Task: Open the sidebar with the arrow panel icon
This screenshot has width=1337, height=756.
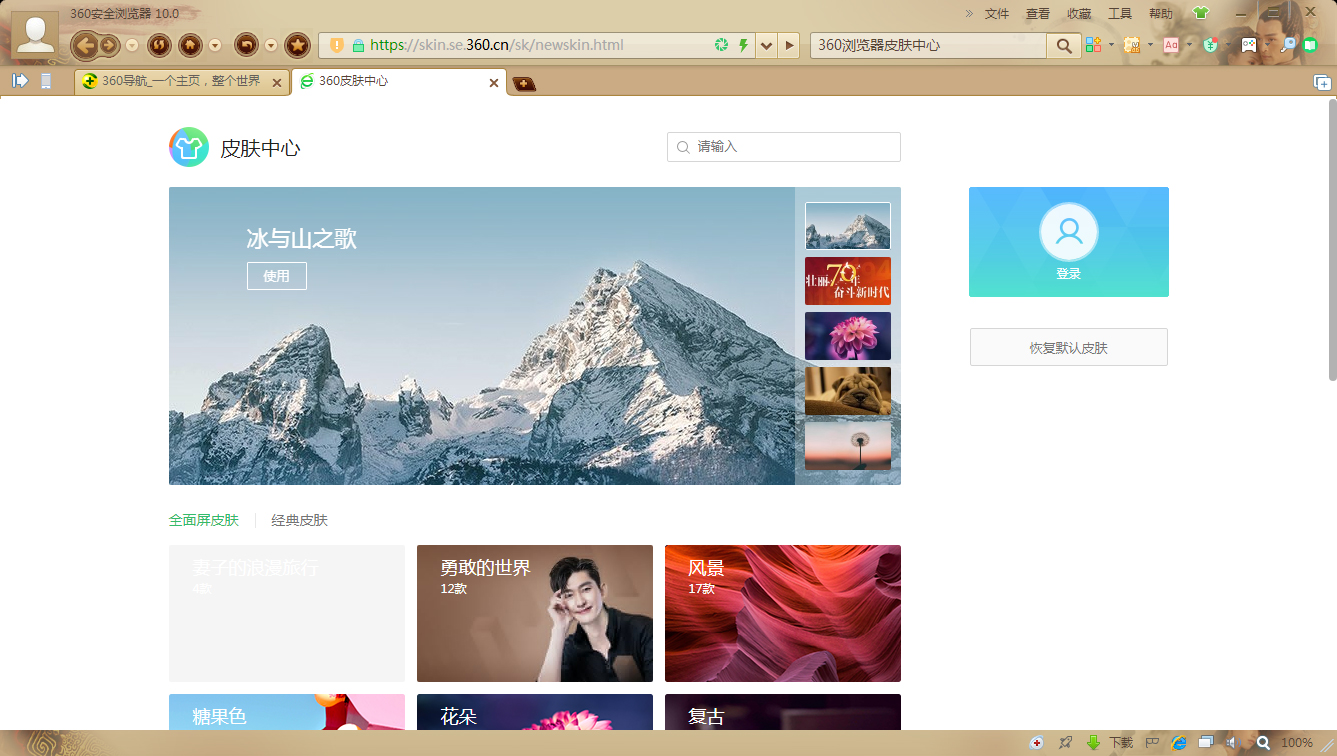Action: tap(20, 81)
